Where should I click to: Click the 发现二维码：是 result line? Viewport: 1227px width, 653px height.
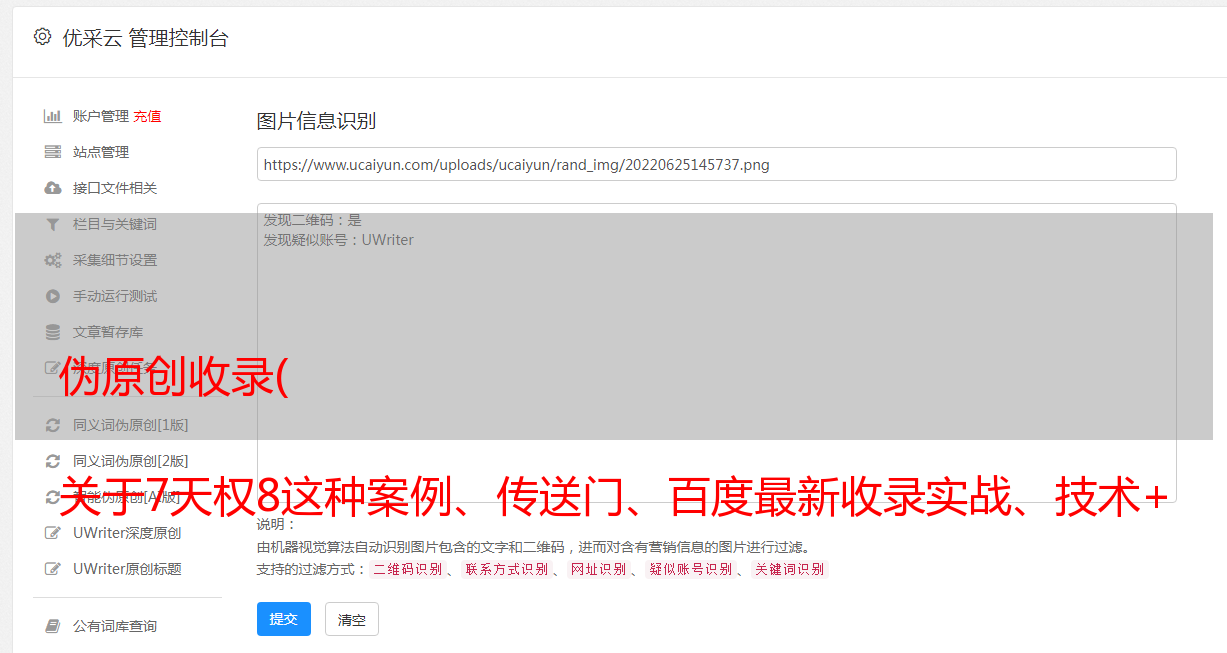point(312,220)
